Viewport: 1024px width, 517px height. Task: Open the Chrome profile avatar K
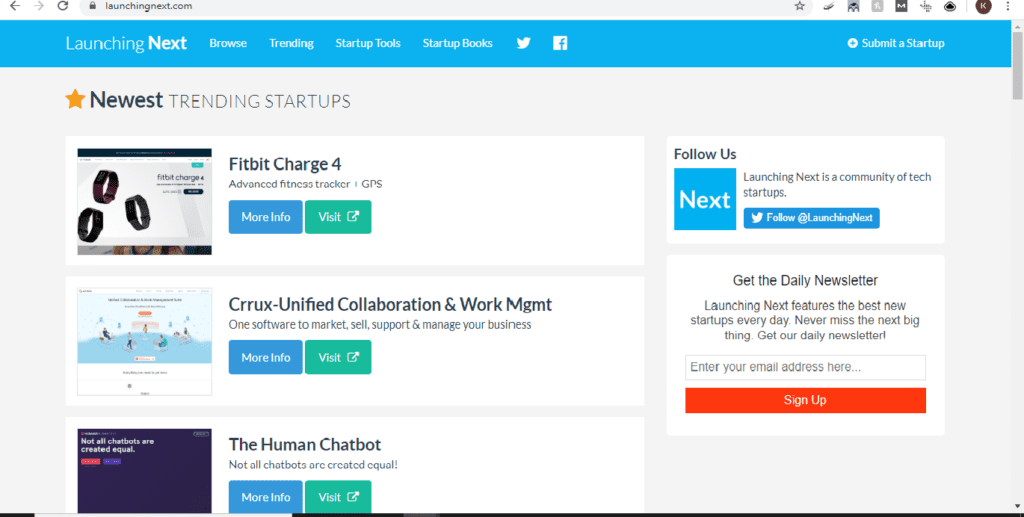[x=983, y=6]
